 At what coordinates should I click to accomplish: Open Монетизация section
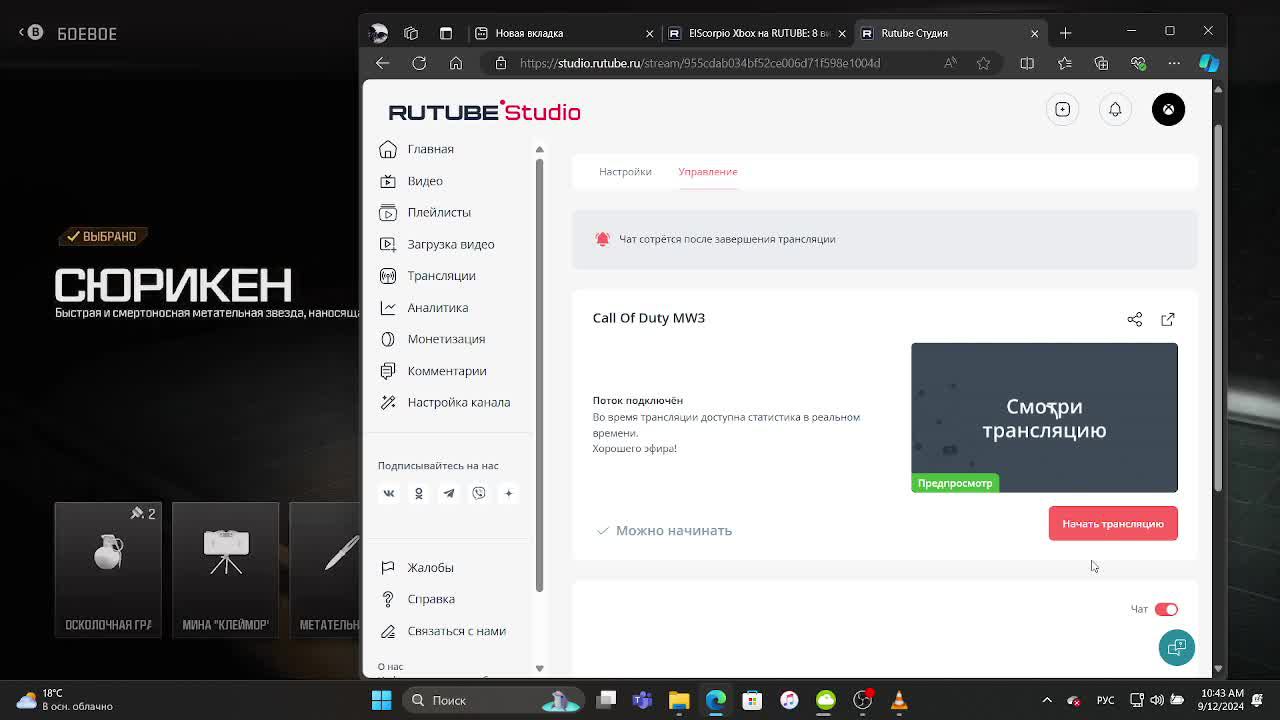pyautogui.click(x=446, y=339)
